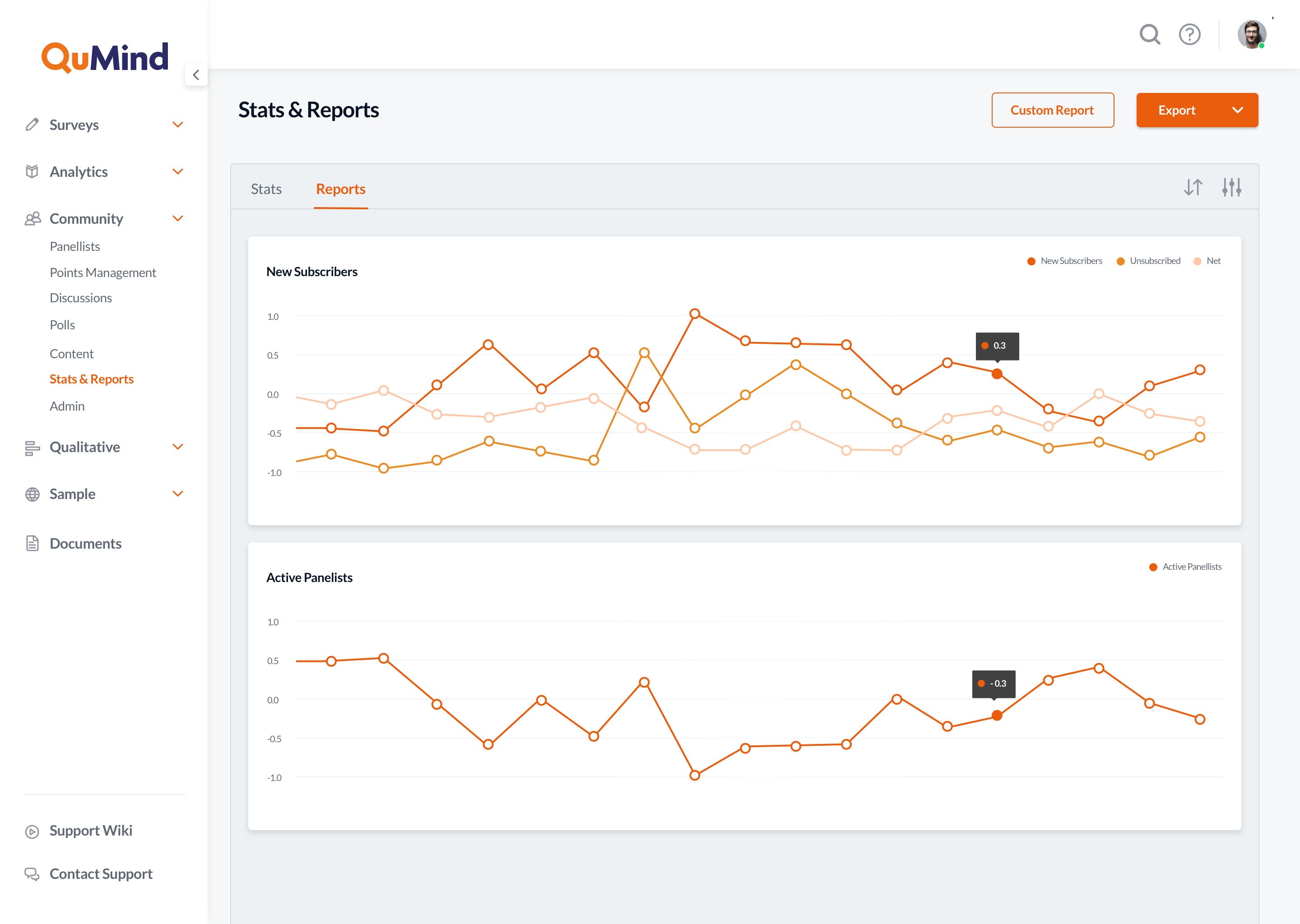Screen dimensions: 1300x924
Task: Click the Stats & Reports sidebar link
Action: pyautogui.click(x=91, y=378)
